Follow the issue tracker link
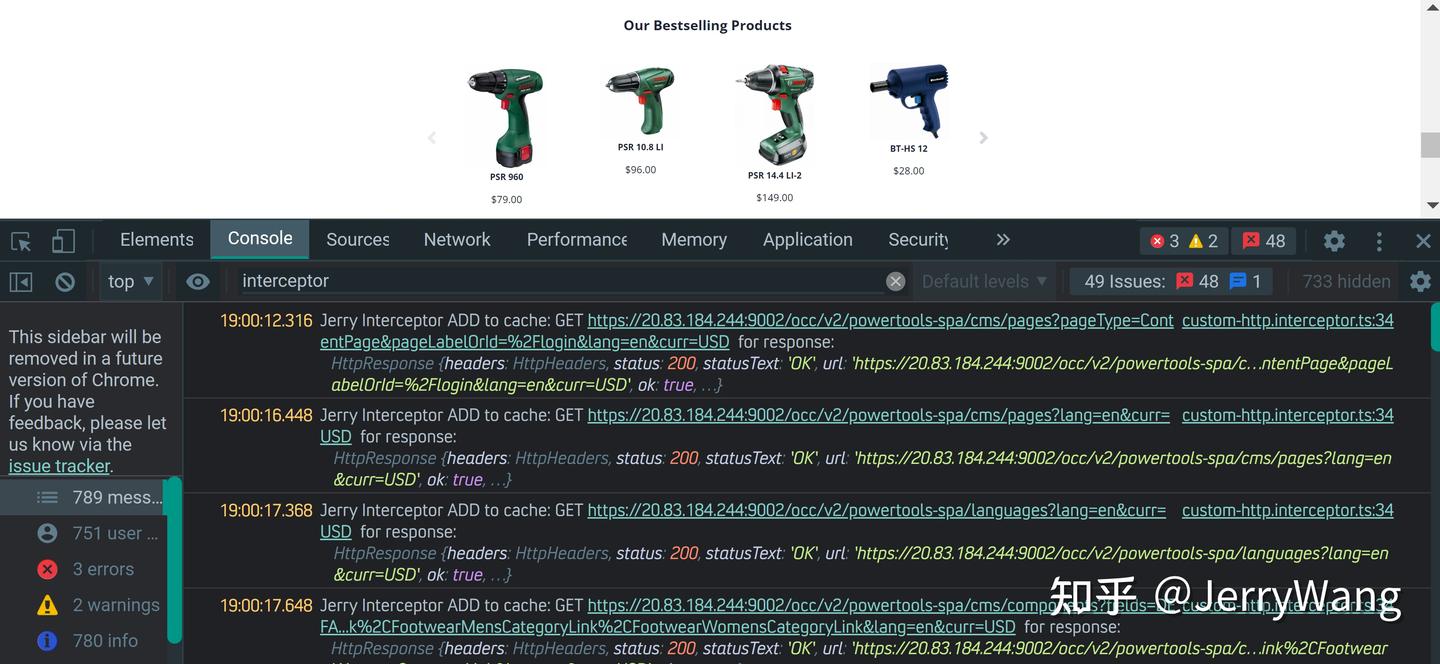The height and width of the screenshot is (664, 1440). pos(59,466)
